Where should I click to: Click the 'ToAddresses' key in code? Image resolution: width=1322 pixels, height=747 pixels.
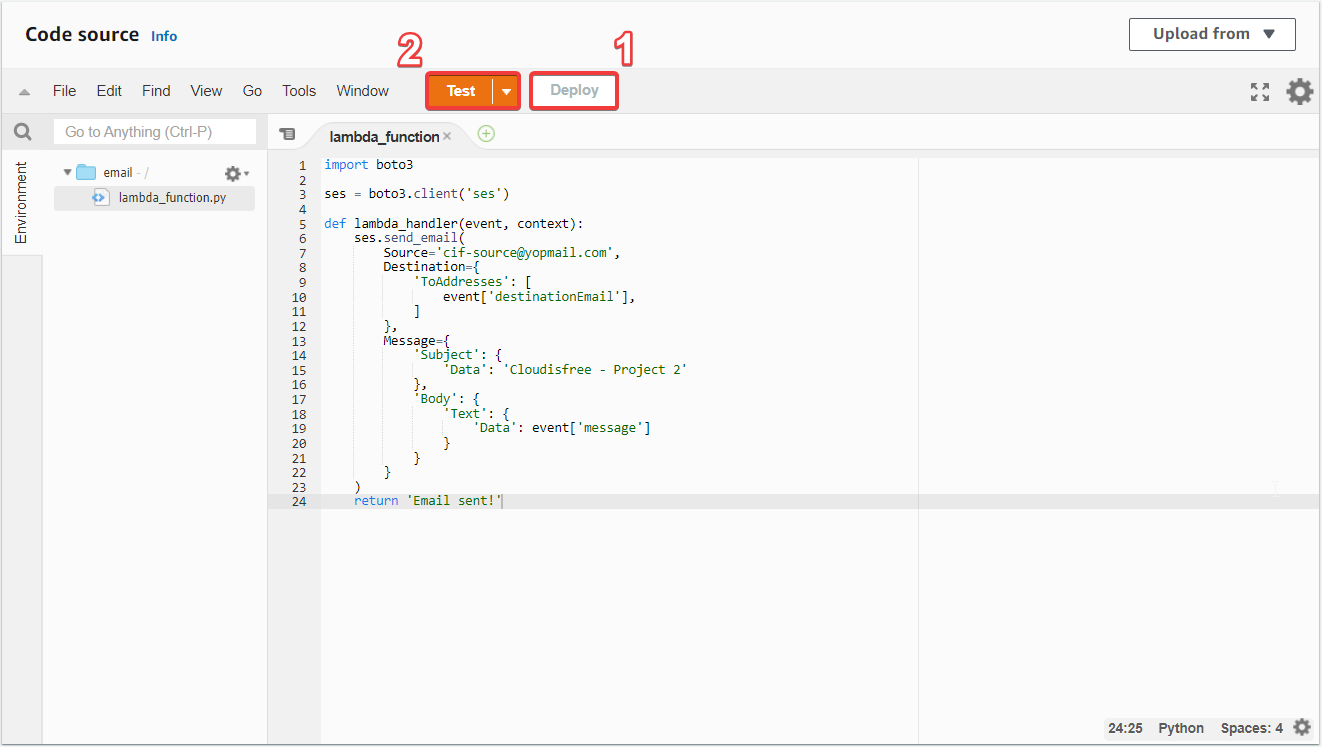tap(461, 282)
